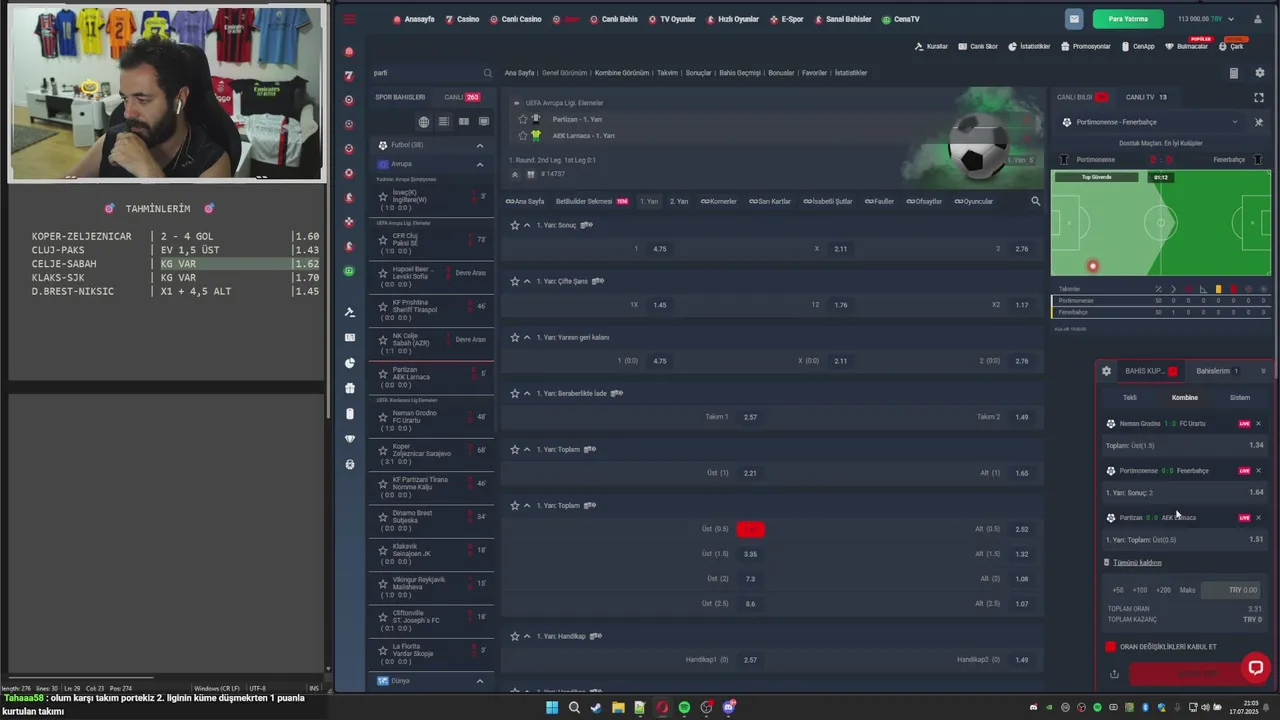Open the TV Oyunlar menu
Screen dimensions: 1280x720
click(673, 19)
